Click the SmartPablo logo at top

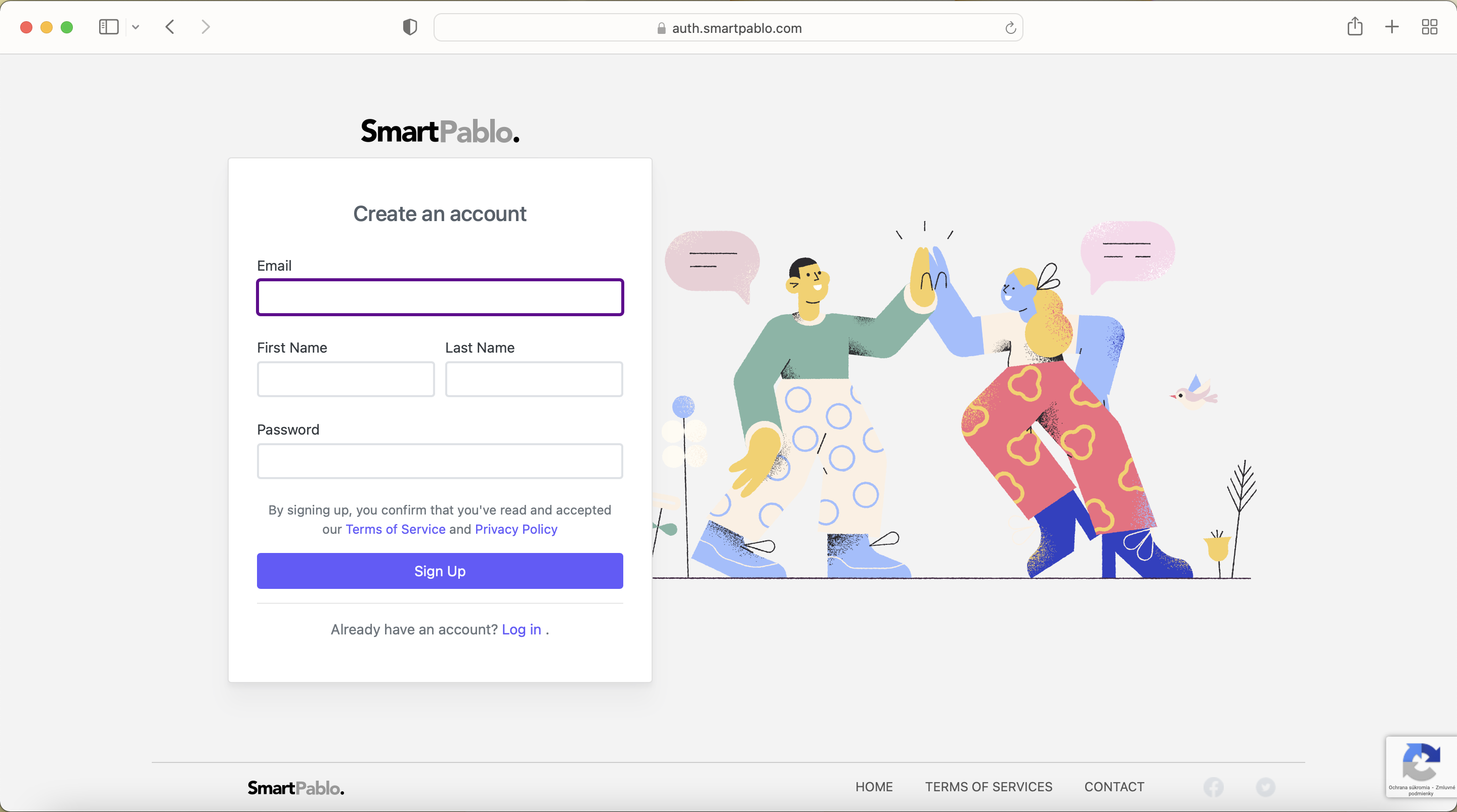tap(440, 131)
